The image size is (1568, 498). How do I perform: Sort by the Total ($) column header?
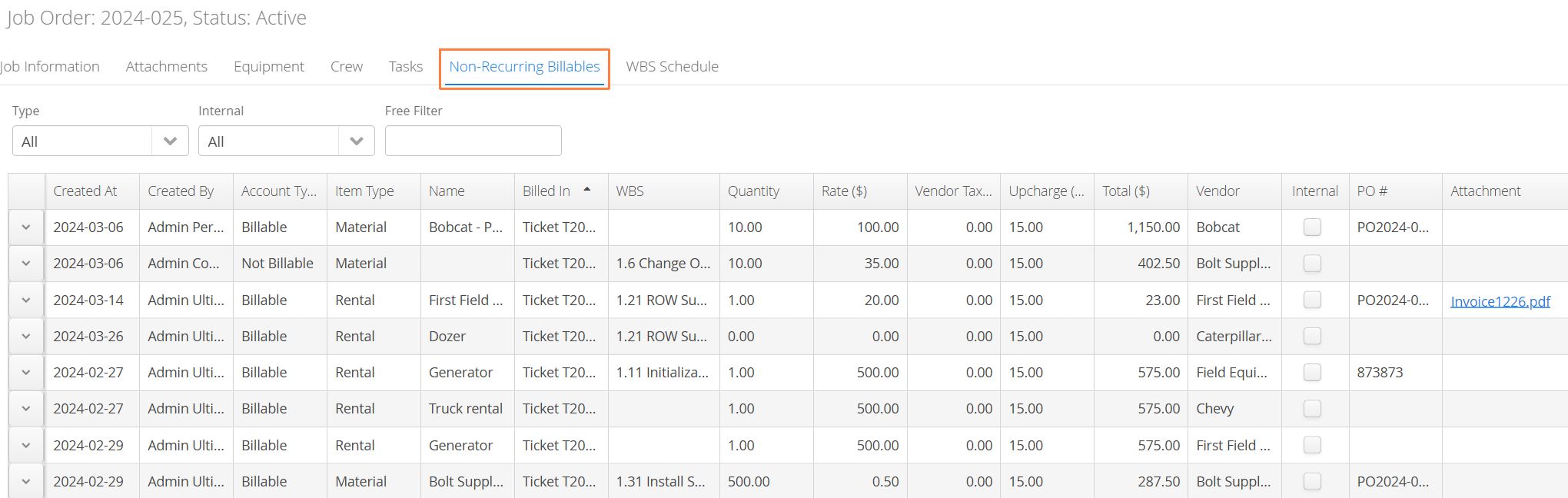click(1141, 191)
